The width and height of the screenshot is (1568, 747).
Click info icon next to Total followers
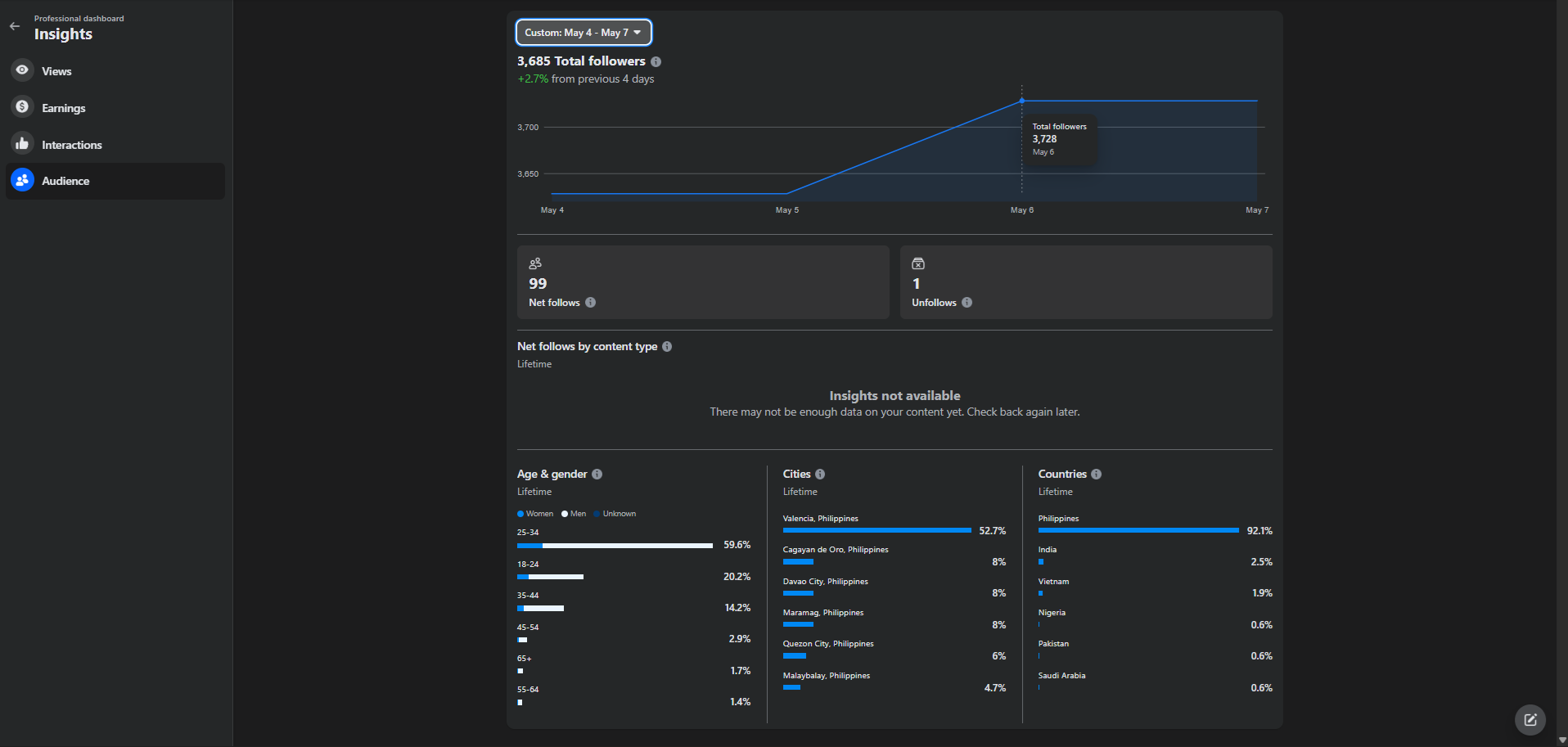tap(656, 61)
